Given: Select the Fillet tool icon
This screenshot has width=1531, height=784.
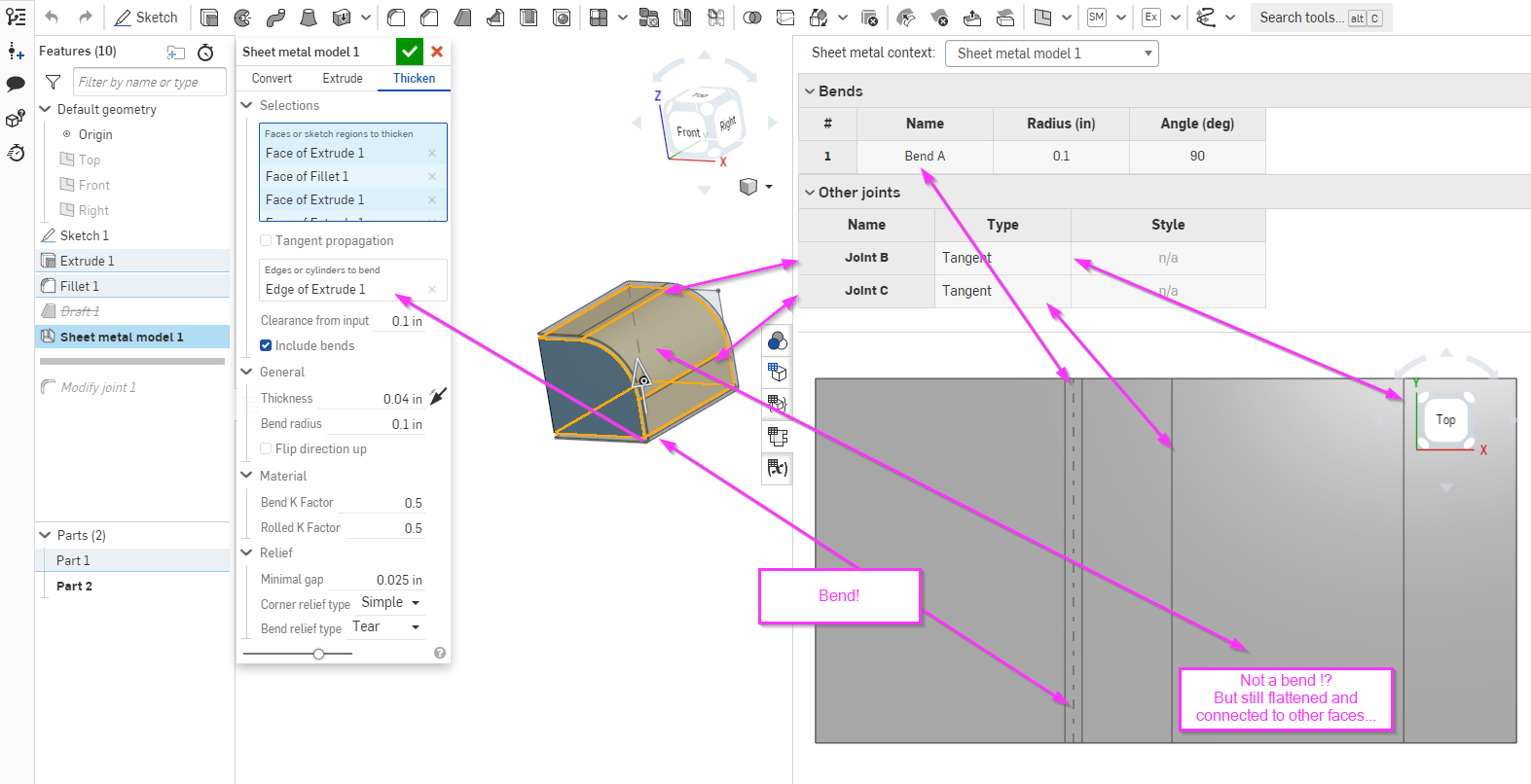Looking at the screenshot, I should point(396,18).
